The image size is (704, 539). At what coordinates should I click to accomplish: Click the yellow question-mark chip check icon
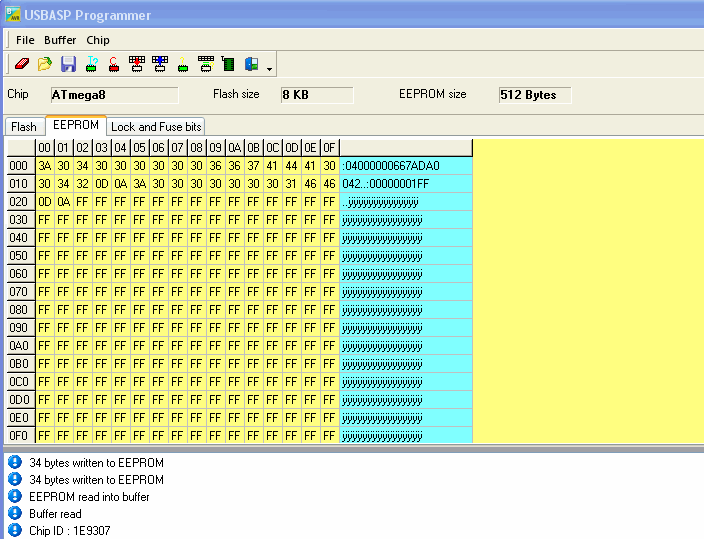(x=183, y=64)
